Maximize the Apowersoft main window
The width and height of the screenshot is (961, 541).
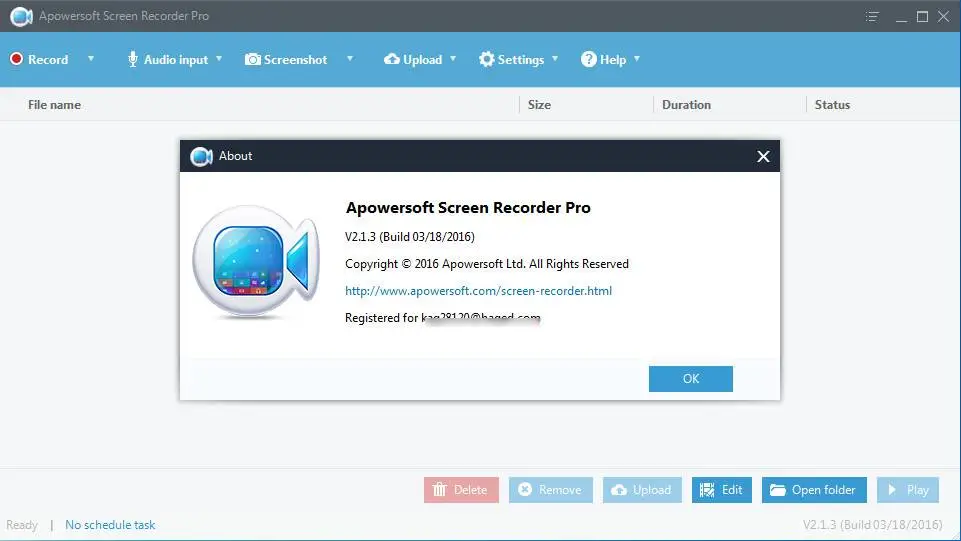[922, 17]
